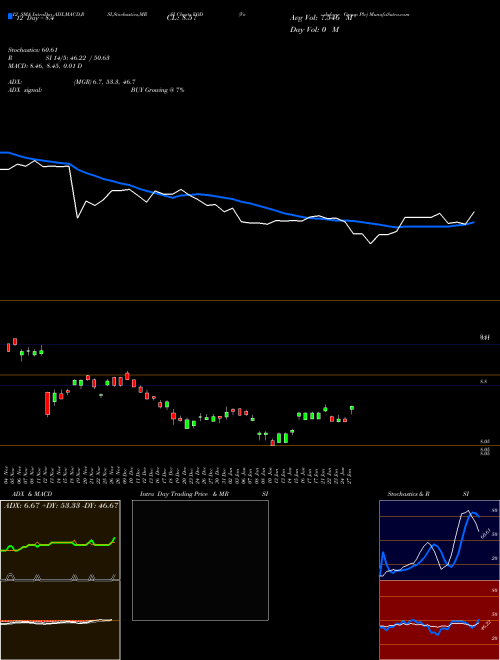The image size is (500, 660).
Task: Click the CL closing price text
Action: pos(182,18)
